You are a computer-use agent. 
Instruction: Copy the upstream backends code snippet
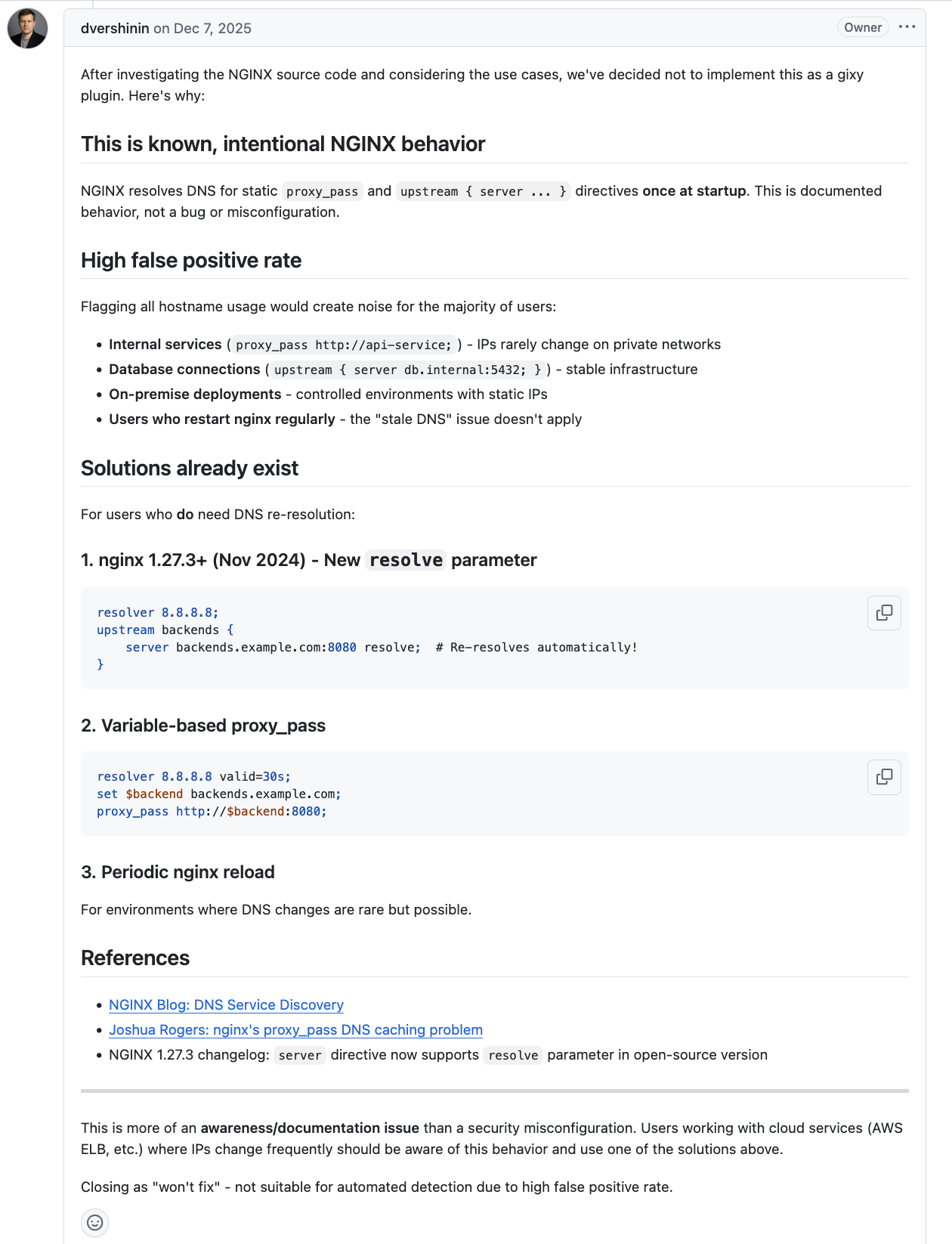(884, 613)
